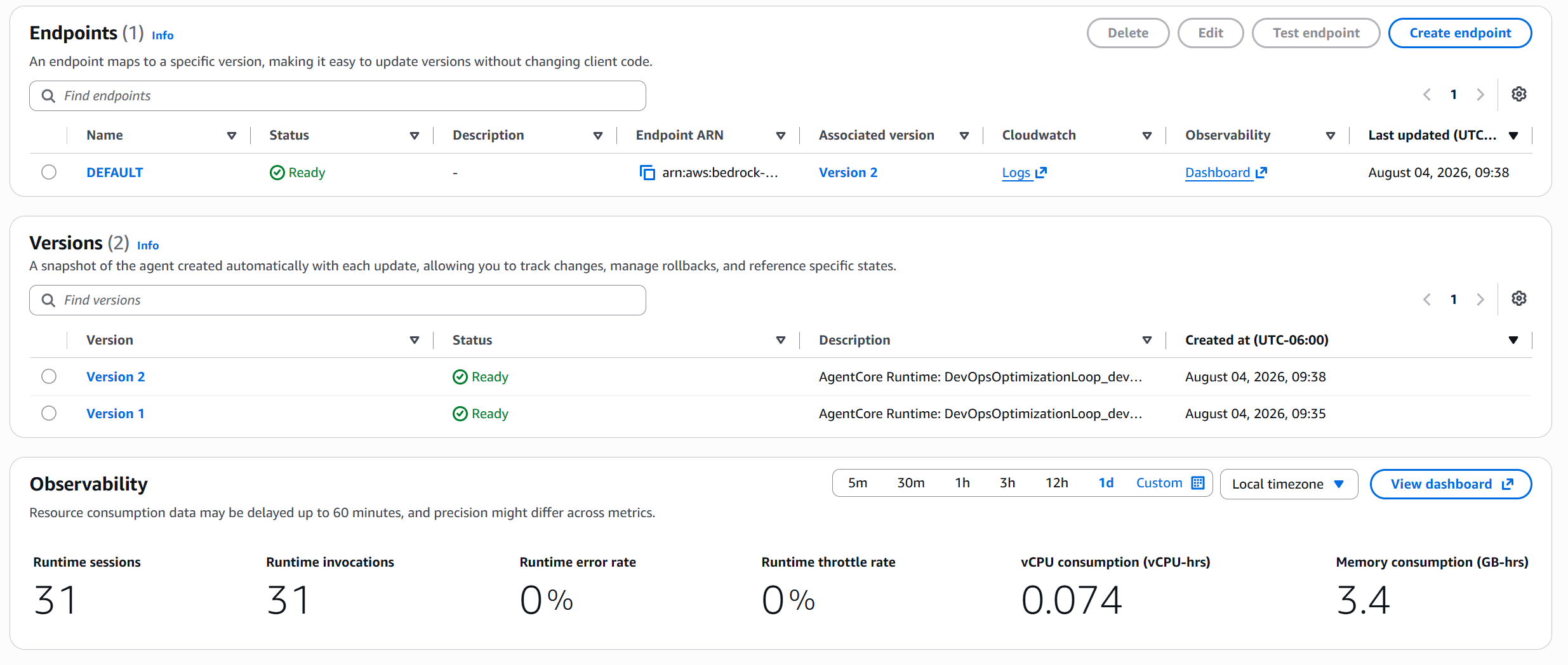Image resolution: width=1568 pixels, height=665 pixels.
Task: Click Ready status icon for Version 2 row
Action: pyautogui.click(x=460, y=377)
